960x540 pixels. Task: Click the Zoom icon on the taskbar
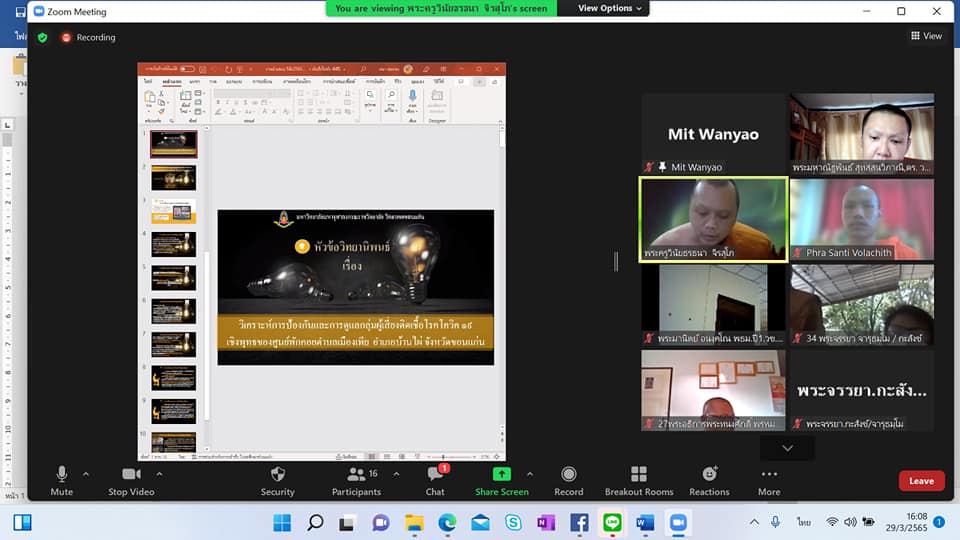coord(678,522)
